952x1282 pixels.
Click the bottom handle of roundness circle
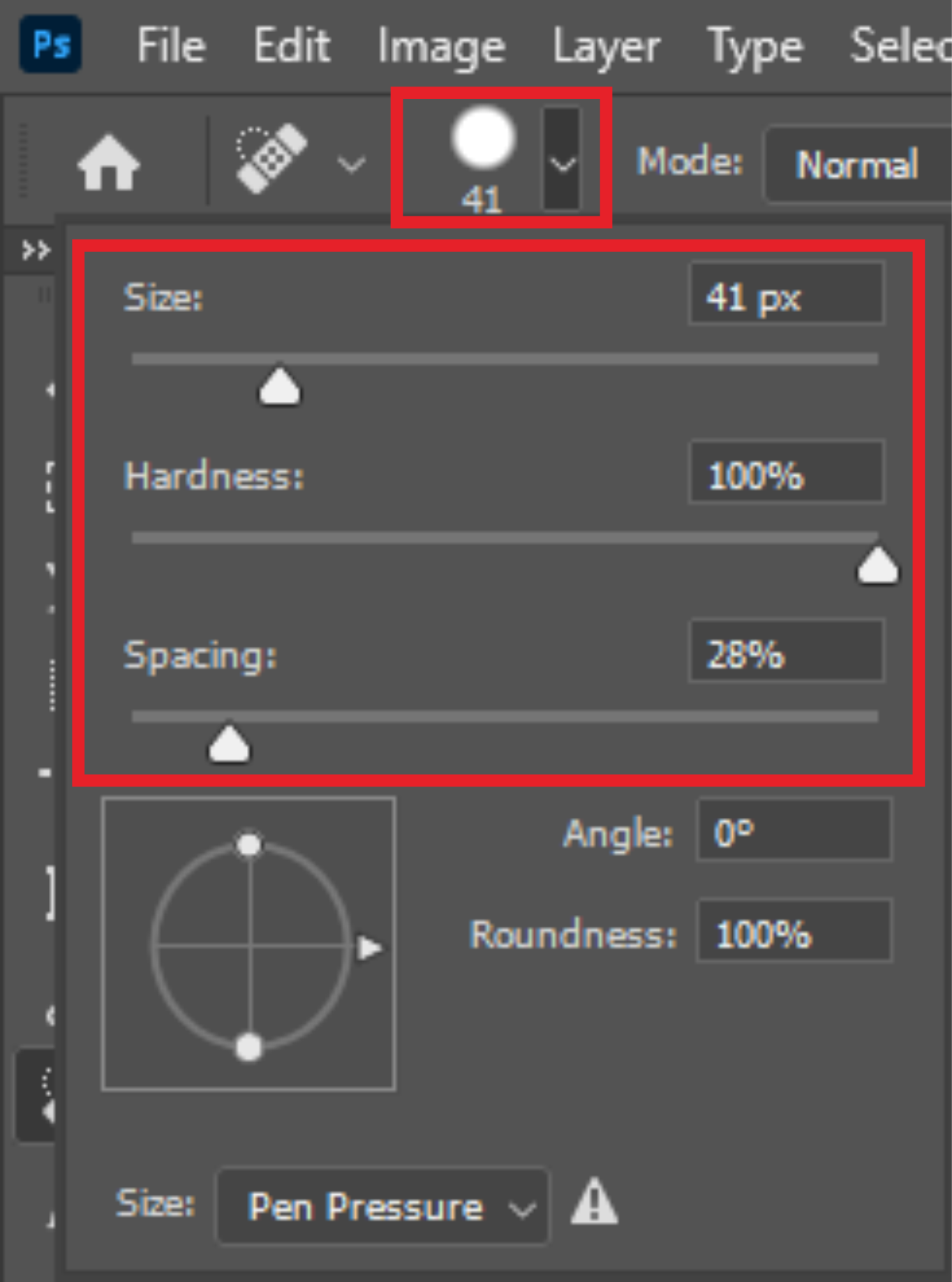click(249, 1047)
